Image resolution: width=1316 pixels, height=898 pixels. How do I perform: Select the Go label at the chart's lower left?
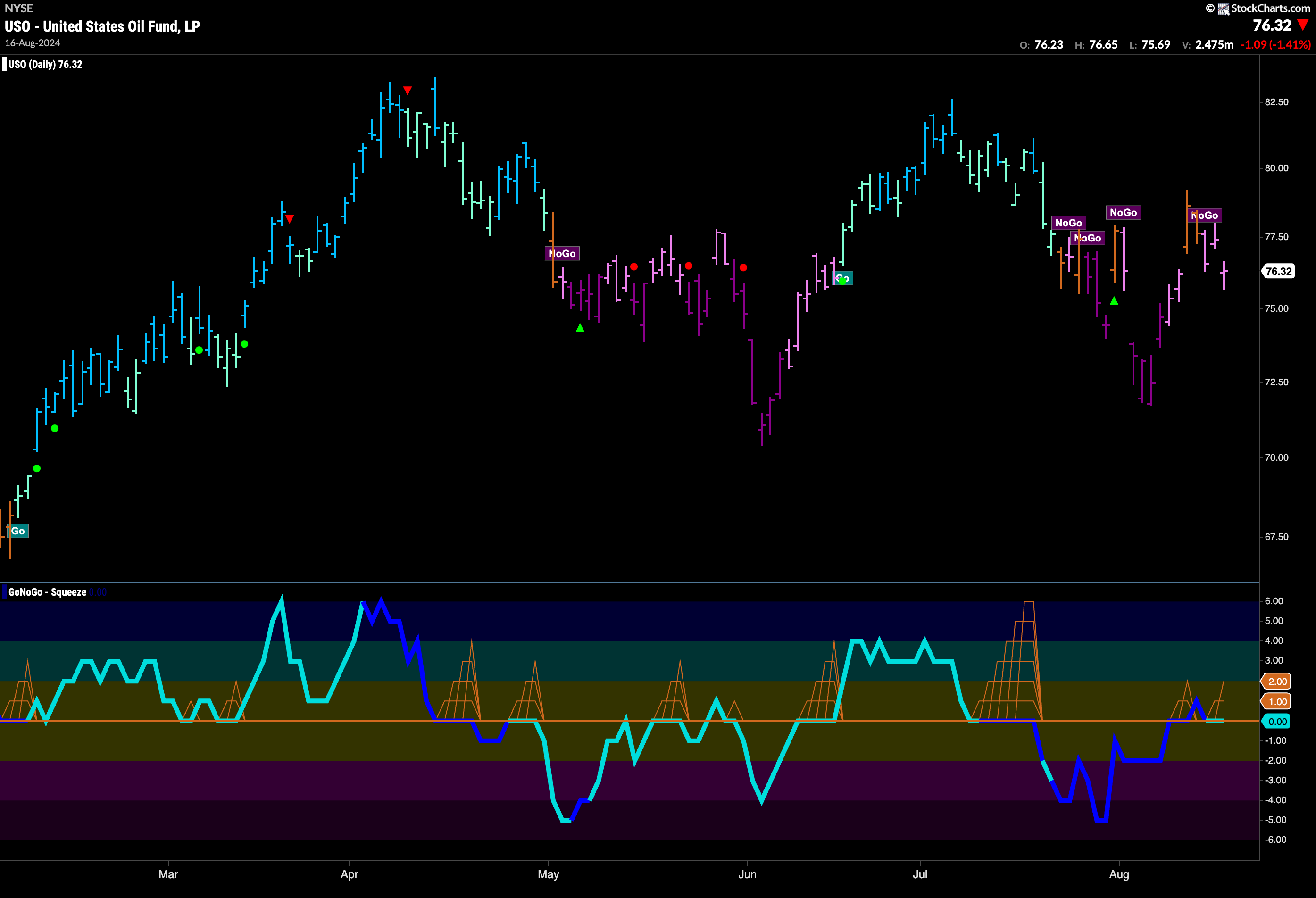pos(17,531)
